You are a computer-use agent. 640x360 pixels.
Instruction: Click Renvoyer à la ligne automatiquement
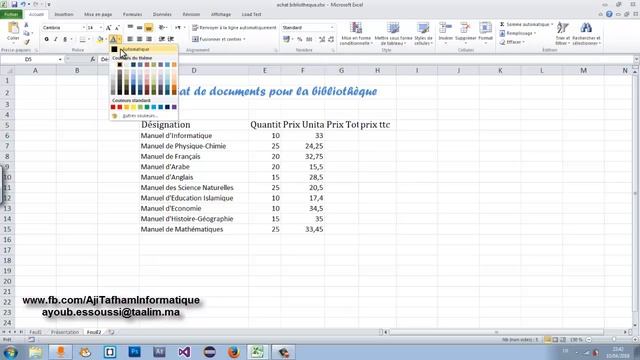tap(234, 28)
